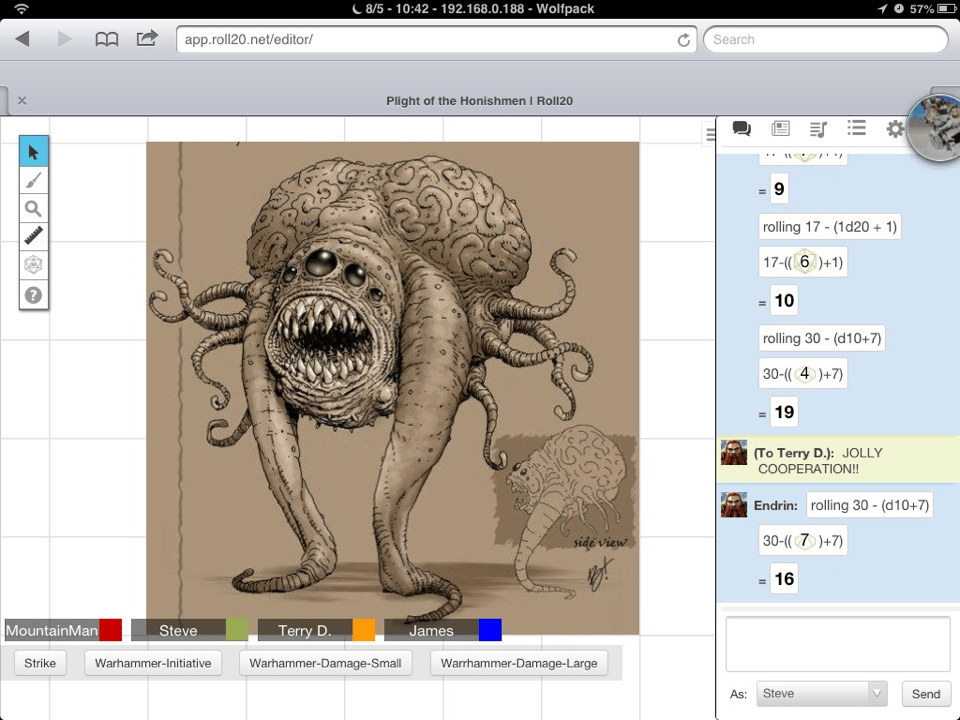This screenshot has width=960, height=720.
Task: Click the d10 die showing 4
Action: tap(804, 373)
